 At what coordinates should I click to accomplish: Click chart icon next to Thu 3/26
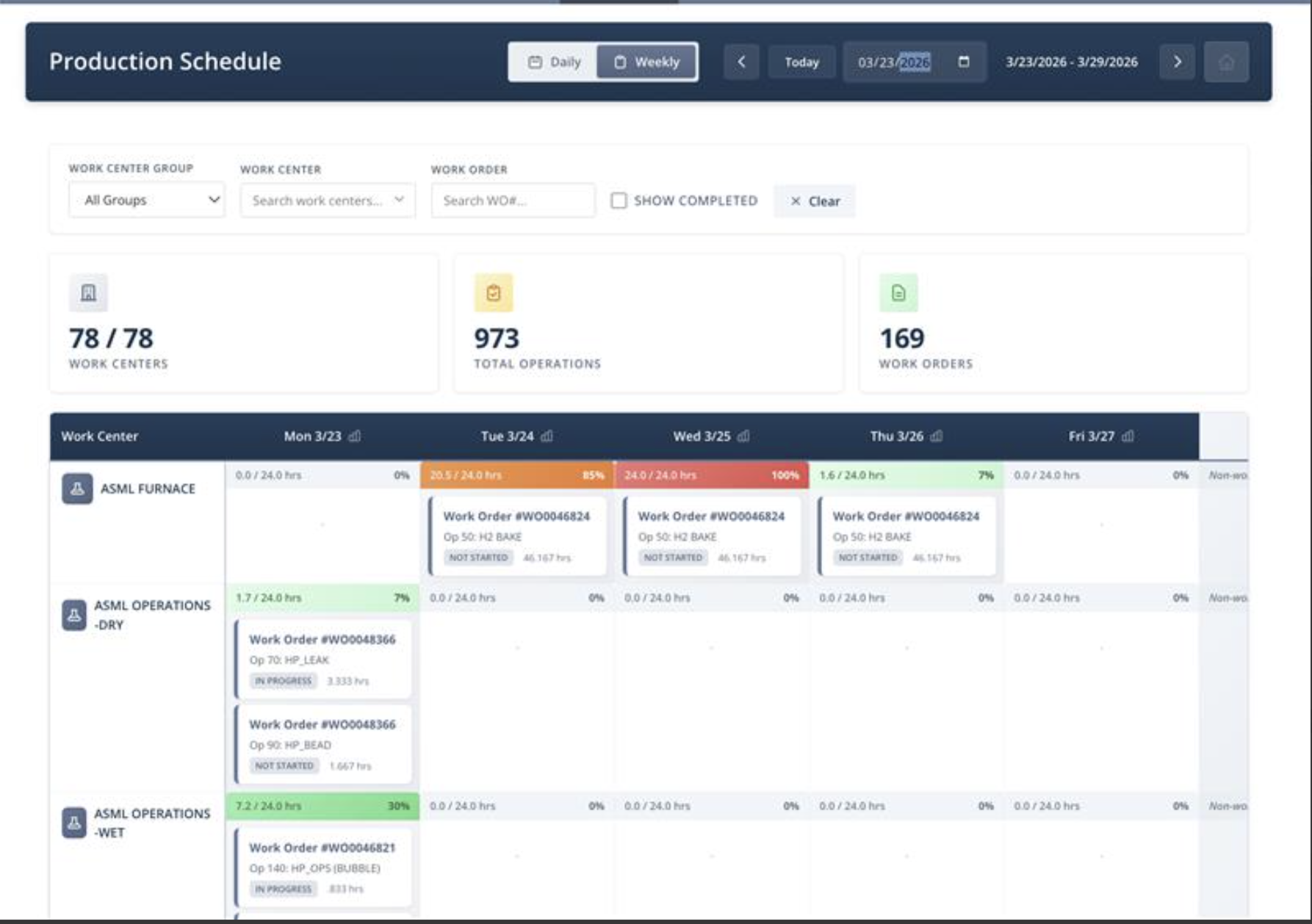pyautogui.click(x=936, y=436)
